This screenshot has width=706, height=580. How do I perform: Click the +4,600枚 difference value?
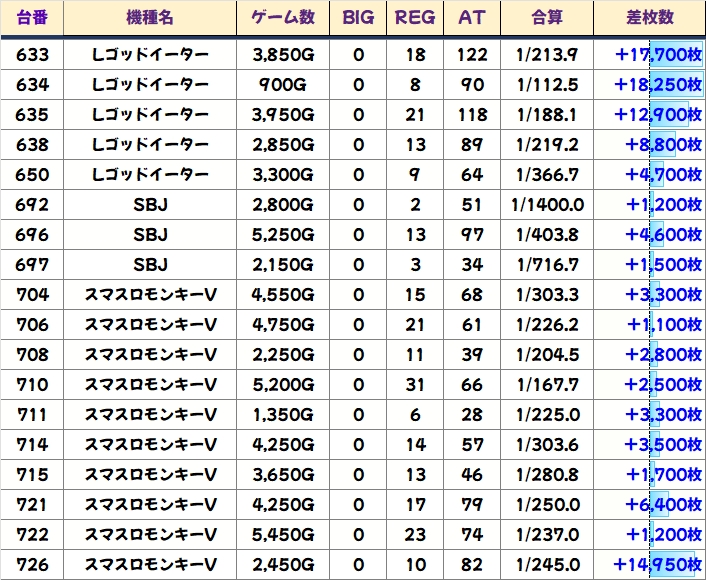(664, 235)
